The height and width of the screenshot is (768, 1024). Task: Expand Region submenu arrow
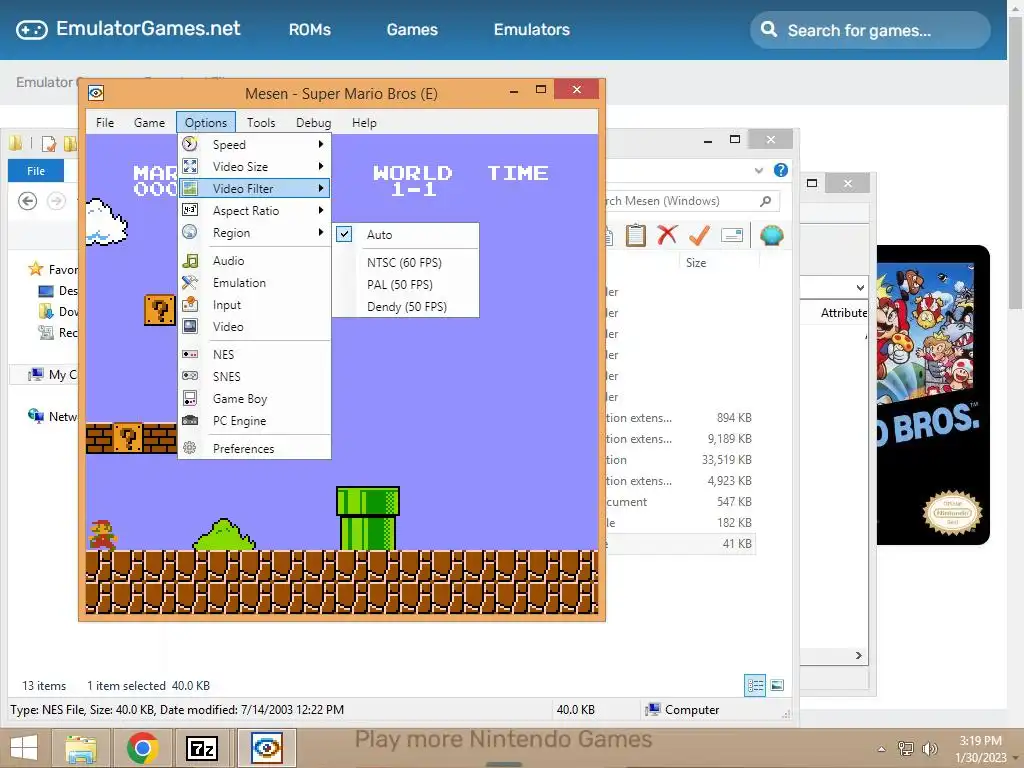tap(321, 232)
